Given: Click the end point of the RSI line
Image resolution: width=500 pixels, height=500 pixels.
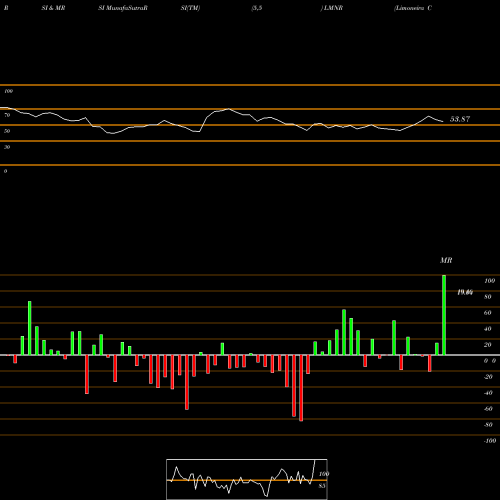Looking at the screenshot, I should pyautogui.click(x=443, y=121).
